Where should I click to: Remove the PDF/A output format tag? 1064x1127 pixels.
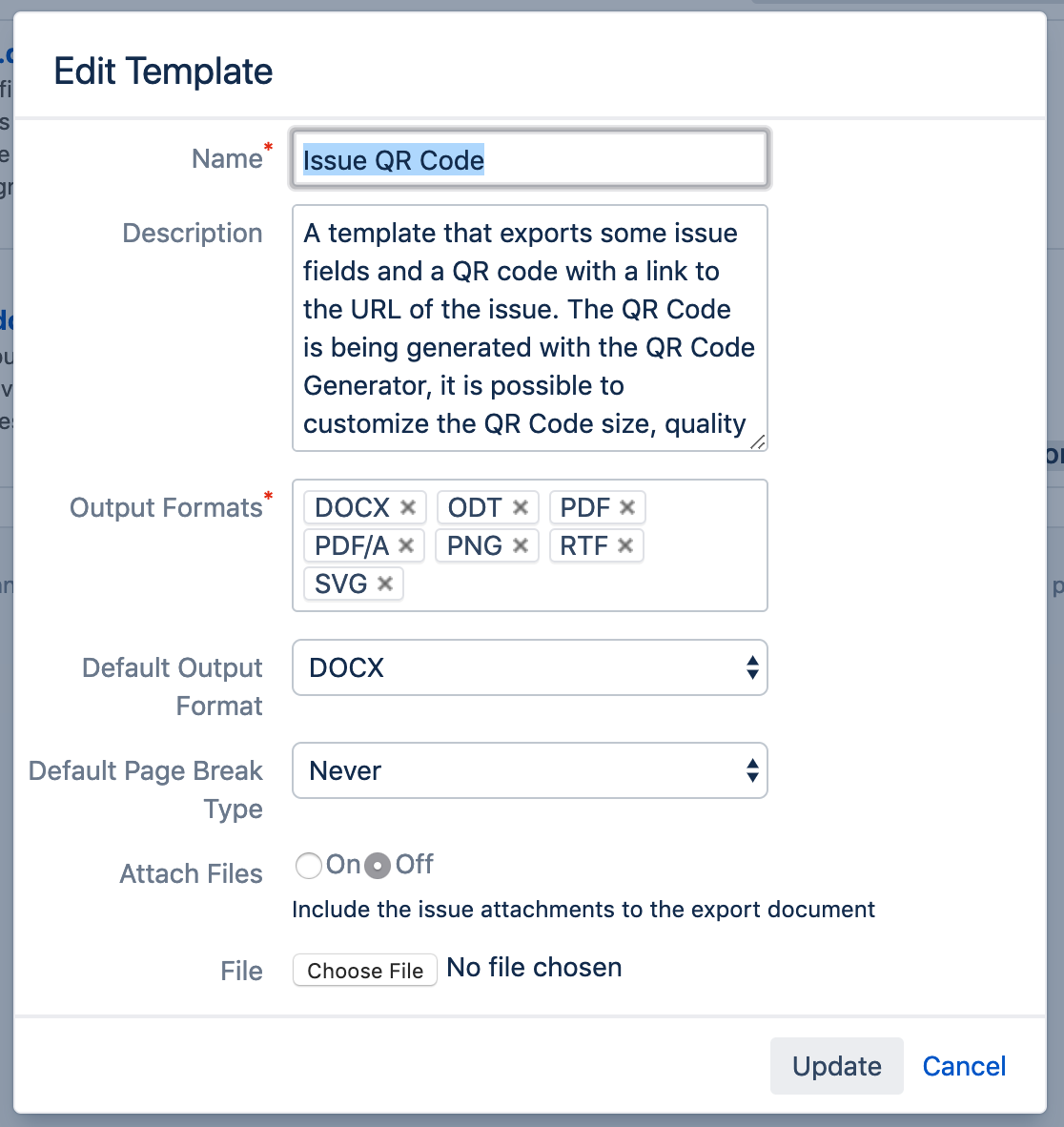pos(406,545)
